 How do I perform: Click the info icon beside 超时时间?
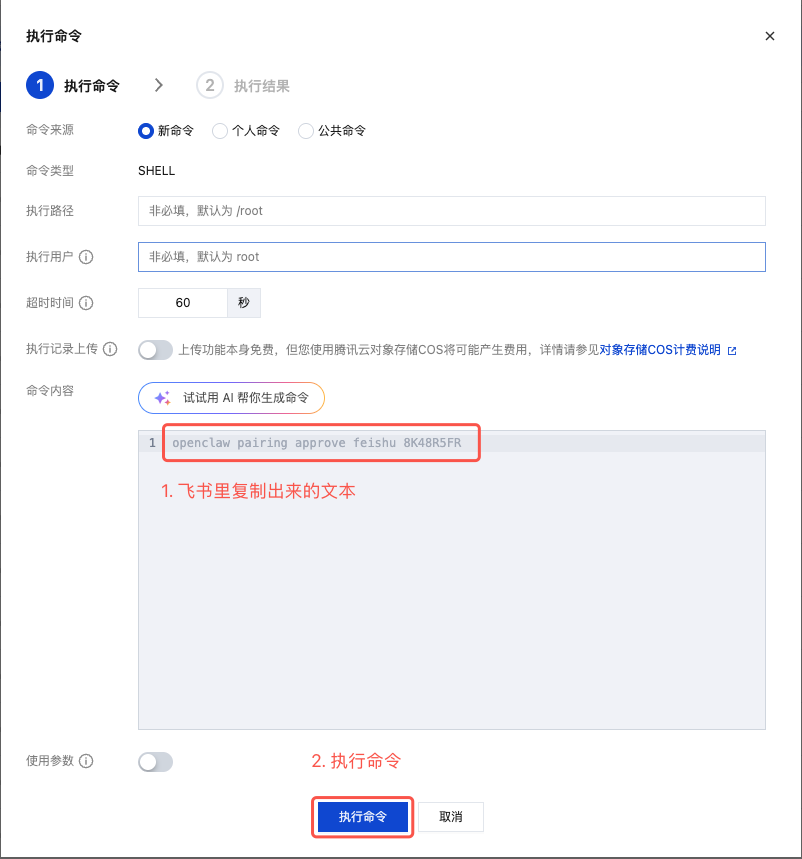click(86, 303)
